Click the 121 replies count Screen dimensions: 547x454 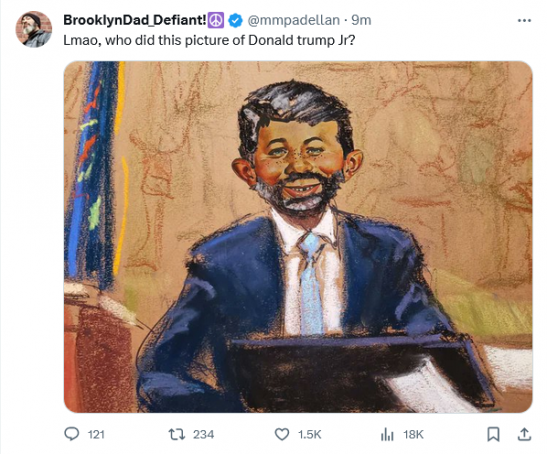click(x=96, y=434)
